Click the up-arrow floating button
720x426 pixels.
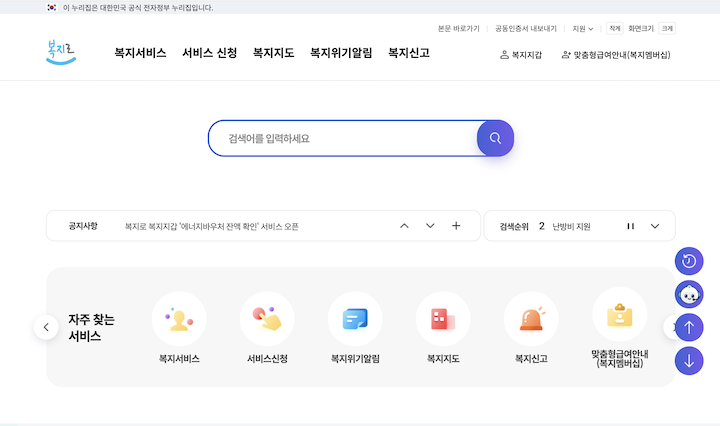[689, 327]
